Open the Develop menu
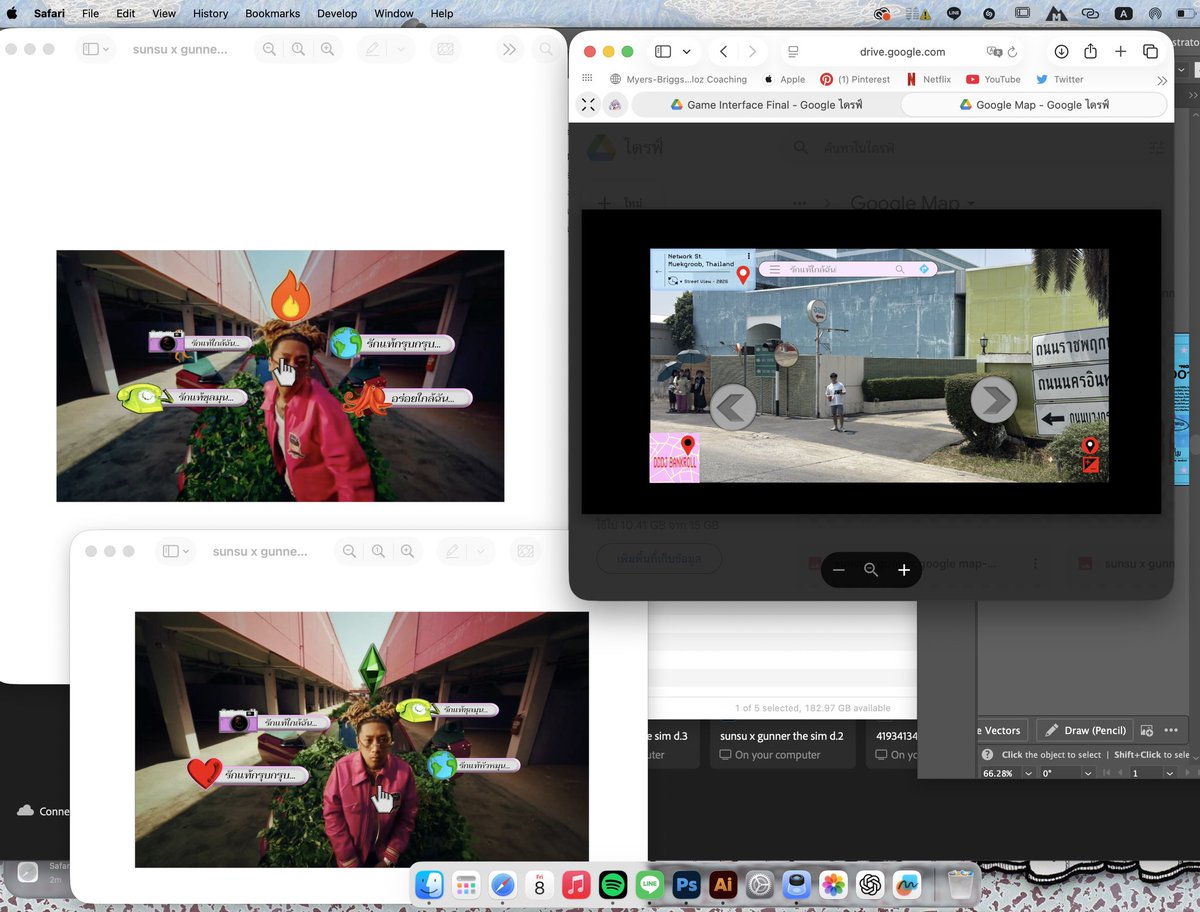The width and height of the screenshot is (1200, 912). pos(337,13)
